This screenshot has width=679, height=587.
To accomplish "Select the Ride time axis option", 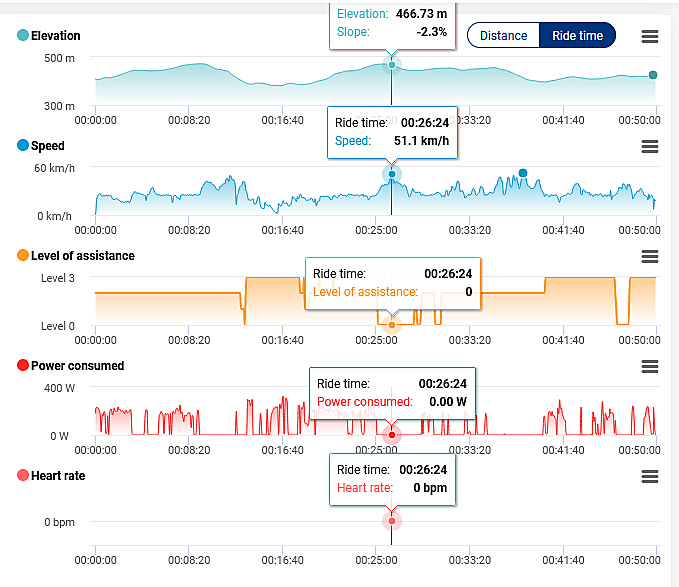I will coord(577,36).
